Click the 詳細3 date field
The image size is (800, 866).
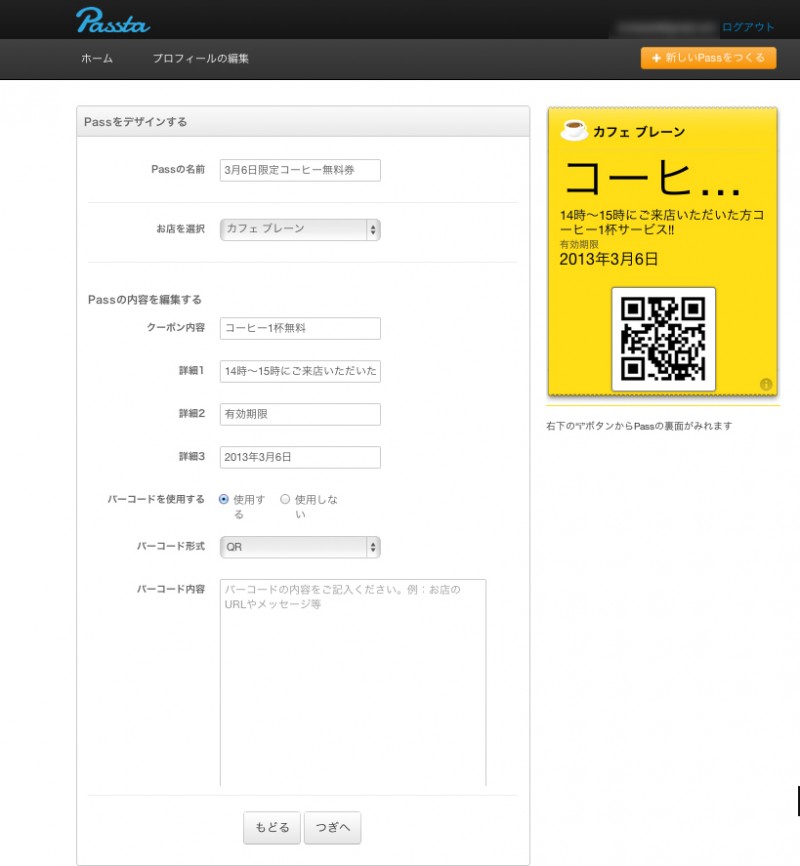(x=300, y=457)
